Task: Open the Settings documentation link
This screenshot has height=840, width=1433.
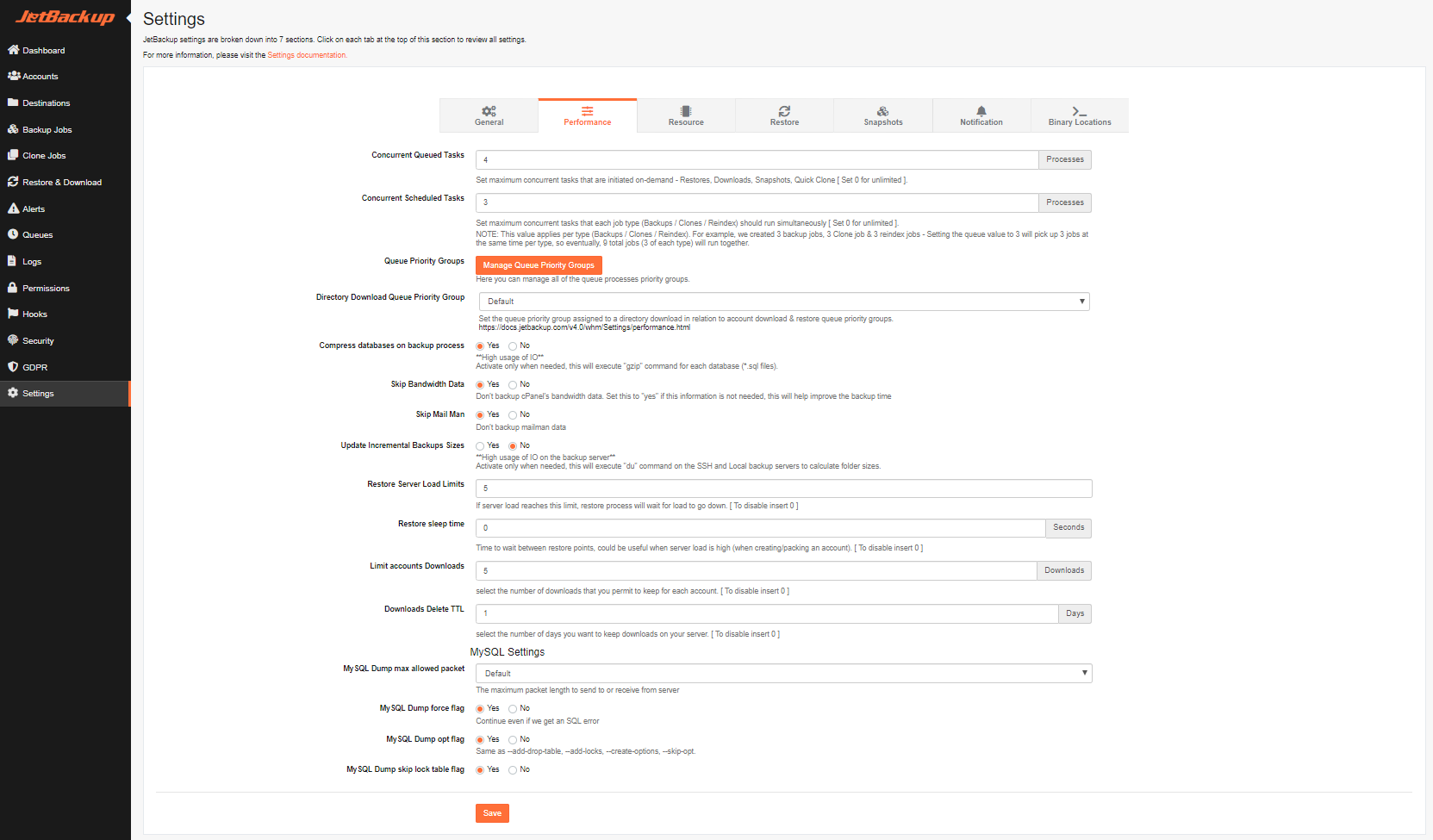Action: 307,55
